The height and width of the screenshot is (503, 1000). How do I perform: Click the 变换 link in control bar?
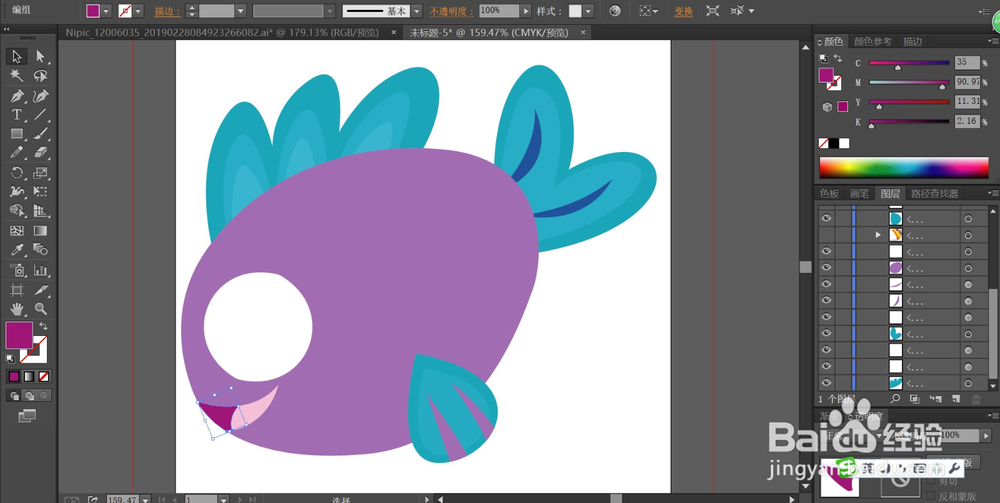click(x=684, y=11)
